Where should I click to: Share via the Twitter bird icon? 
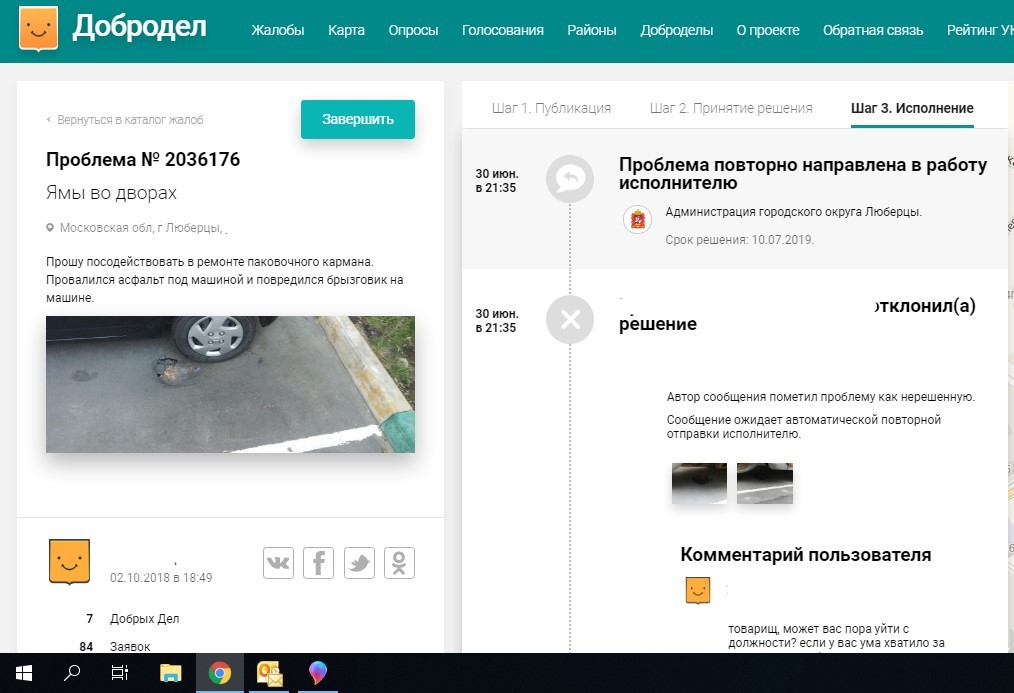(x=359, y=563)
